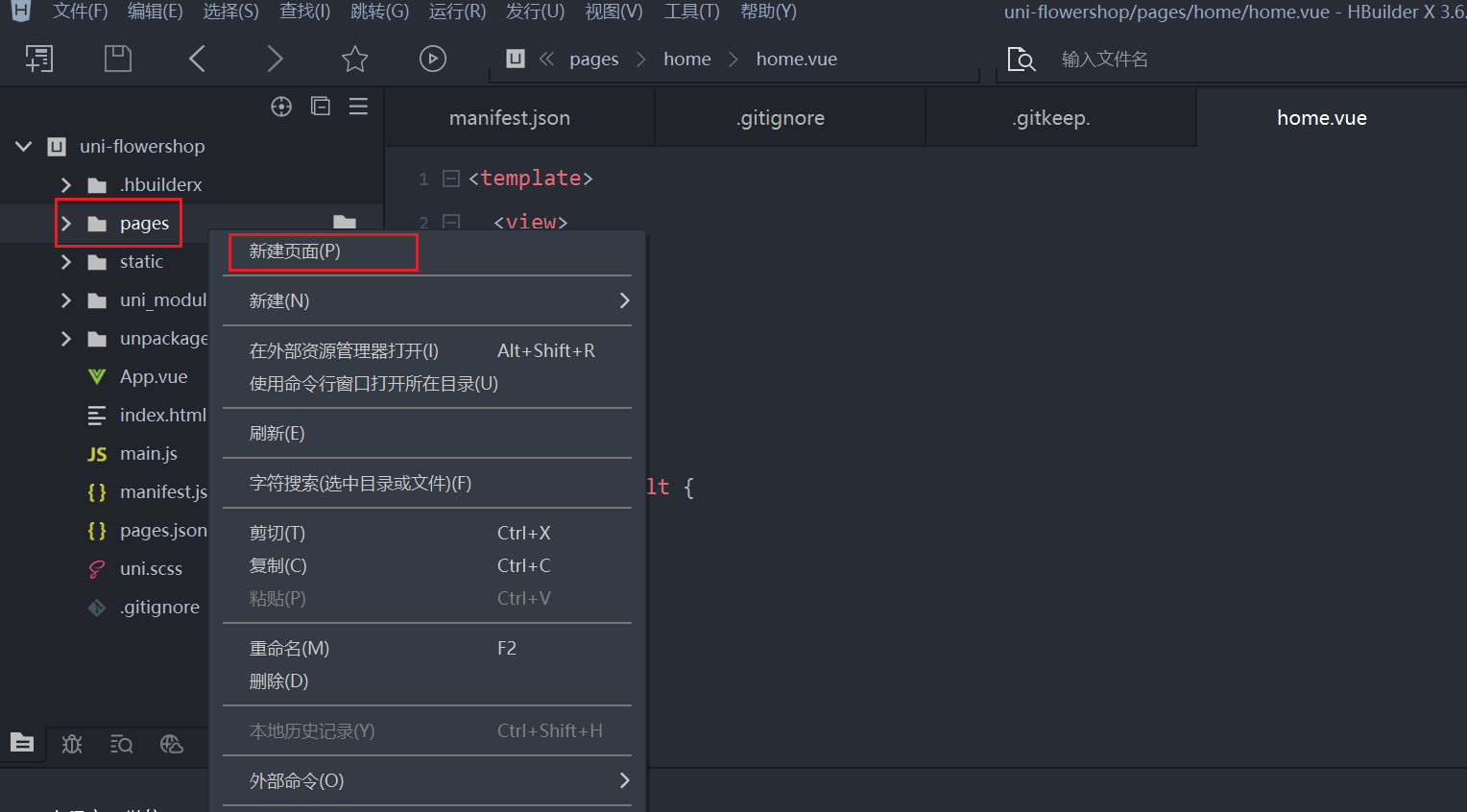This screenshot has width=1467, height=812.
Task: Open the 选择(S) menu
Action: pyautogui.click(x=231, y=12)
